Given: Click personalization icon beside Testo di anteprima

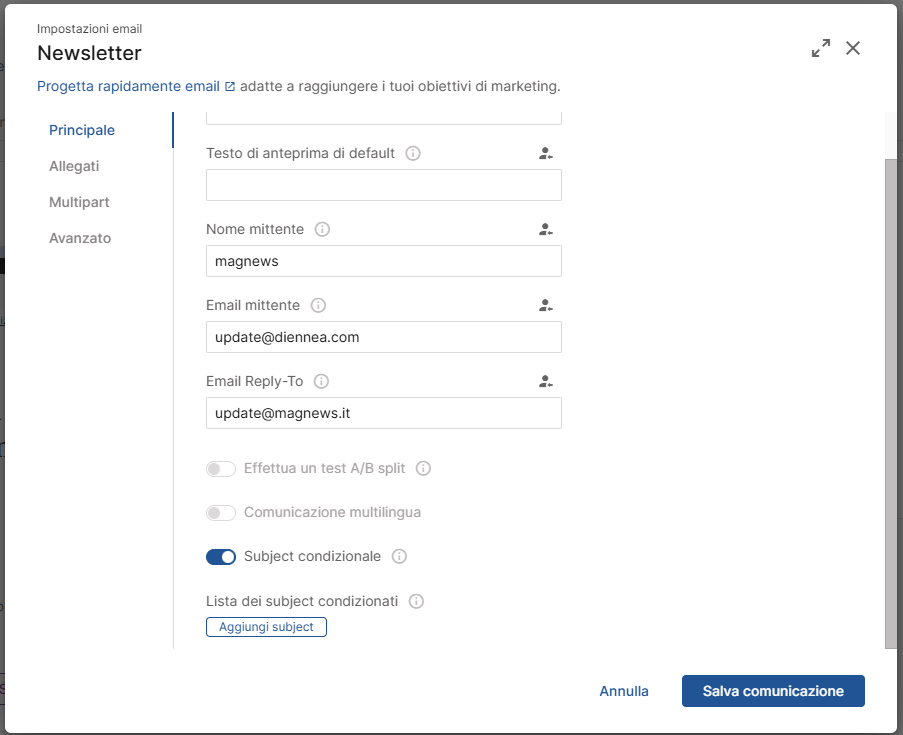Looking at the screenshot, I should pos(545,153).
